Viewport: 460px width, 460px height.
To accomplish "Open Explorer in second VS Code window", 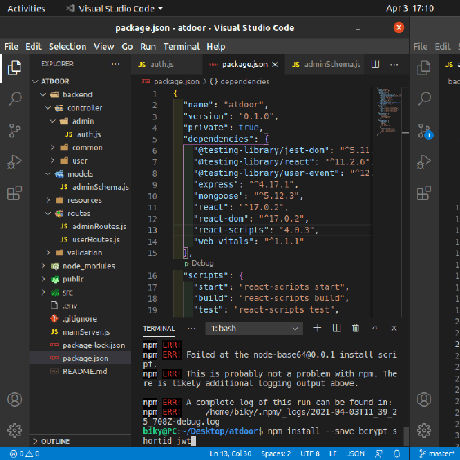I will pyautogui.click(x=424, y=68).
